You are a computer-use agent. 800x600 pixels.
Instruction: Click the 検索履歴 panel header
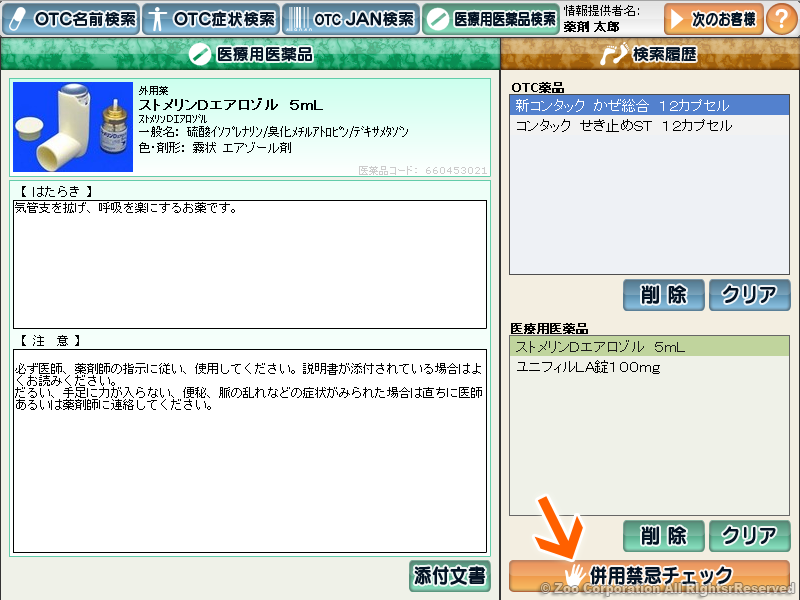tap(650, 54)
